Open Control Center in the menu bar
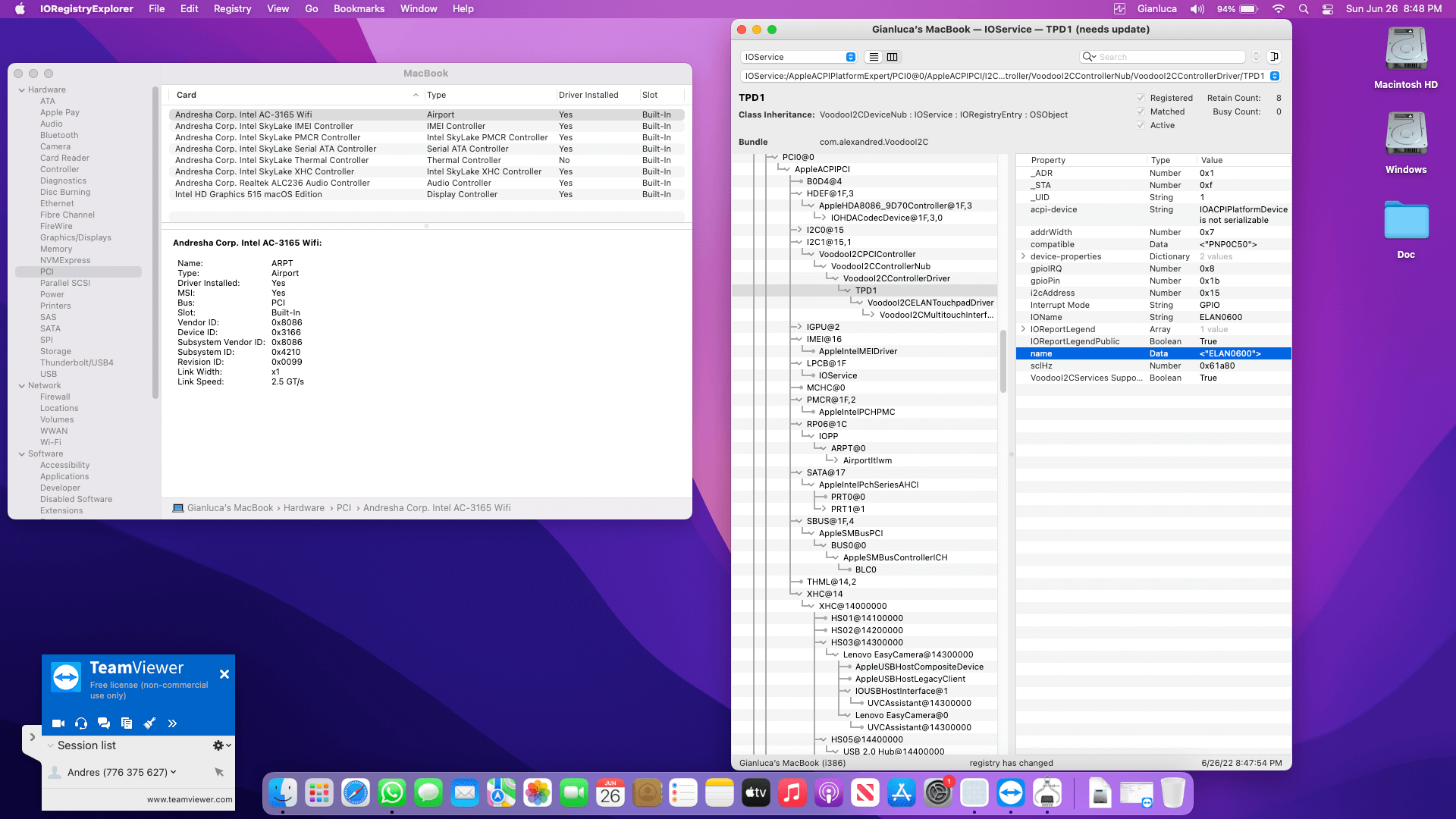Viewport: 1456px width, 819px height. (1328, 9)
